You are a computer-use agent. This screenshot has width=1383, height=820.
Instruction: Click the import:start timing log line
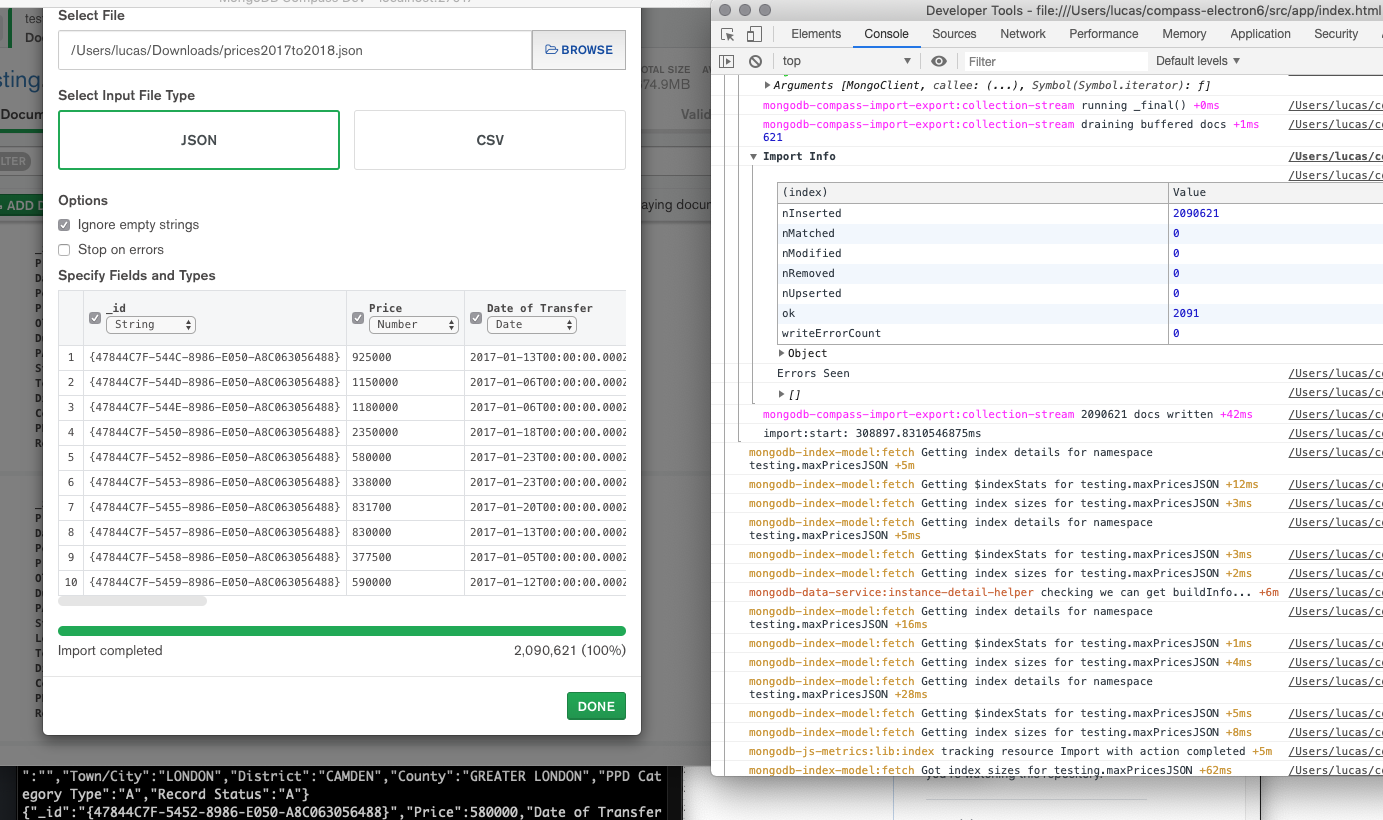[872, 434]
